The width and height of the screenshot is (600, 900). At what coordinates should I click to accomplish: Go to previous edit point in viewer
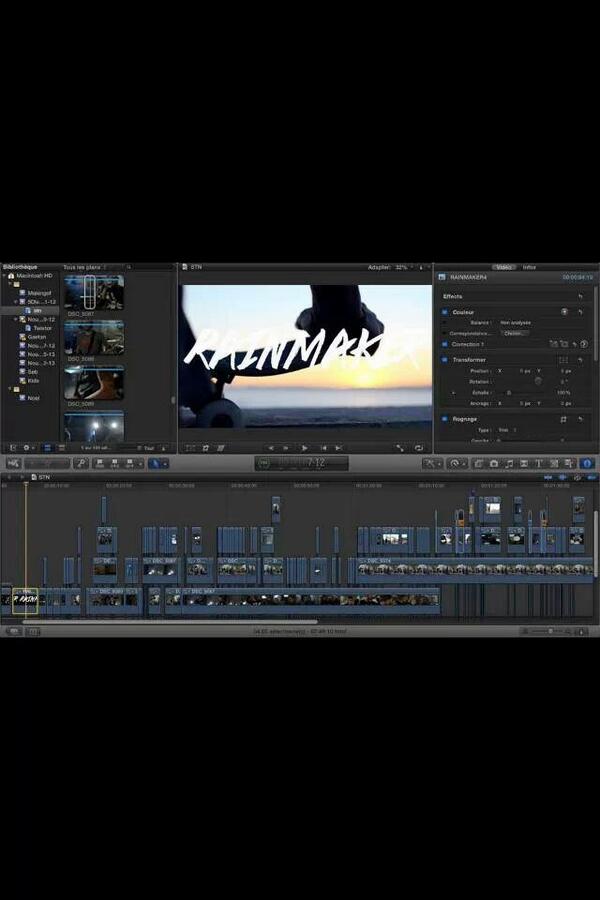point(324,448)
